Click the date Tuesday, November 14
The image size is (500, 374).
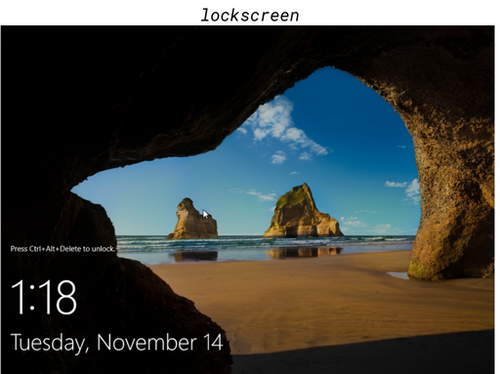pyautogui.click(x=117, y=343)
